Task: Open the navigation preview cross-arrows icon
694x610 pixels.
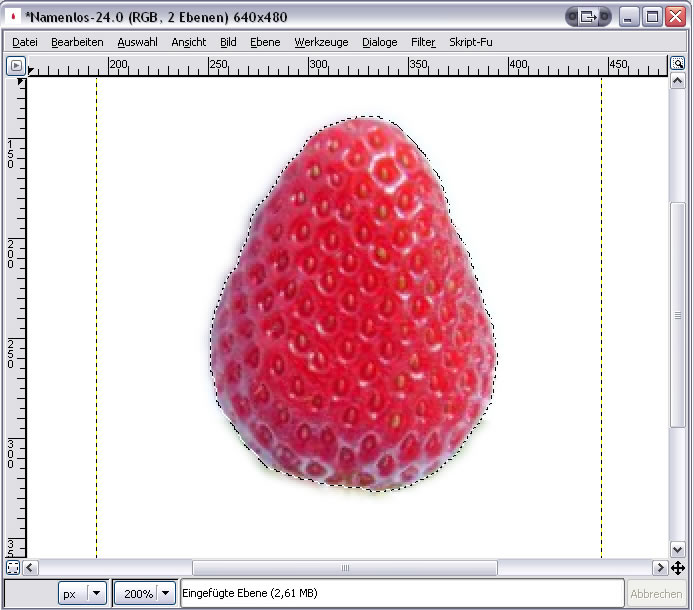Action: pos(677,567)
